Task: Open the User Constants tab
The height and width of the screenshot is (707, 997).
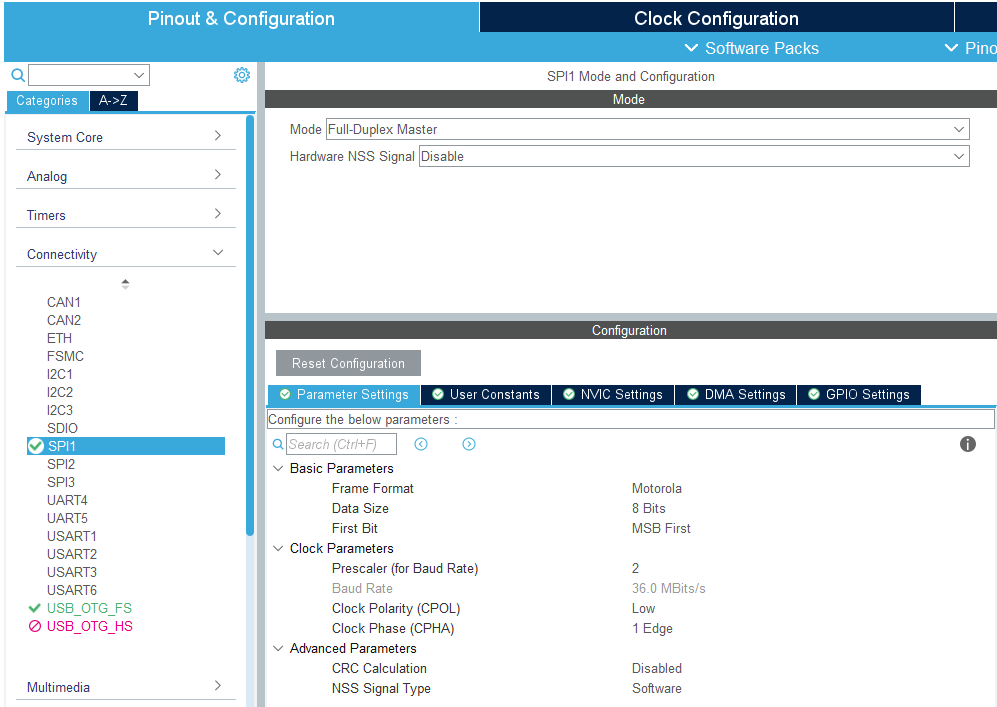Action: [x=486, y=394]
